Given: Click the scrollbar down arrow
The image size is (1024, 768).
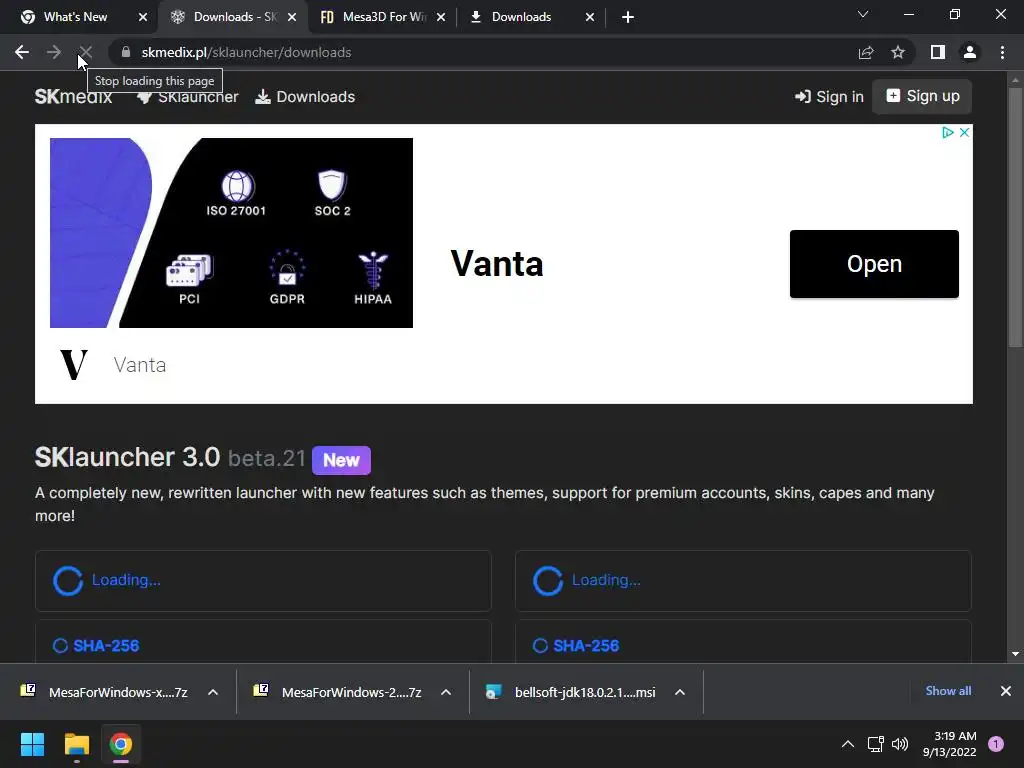Looking at the screenshot, I should point(1015,654).
